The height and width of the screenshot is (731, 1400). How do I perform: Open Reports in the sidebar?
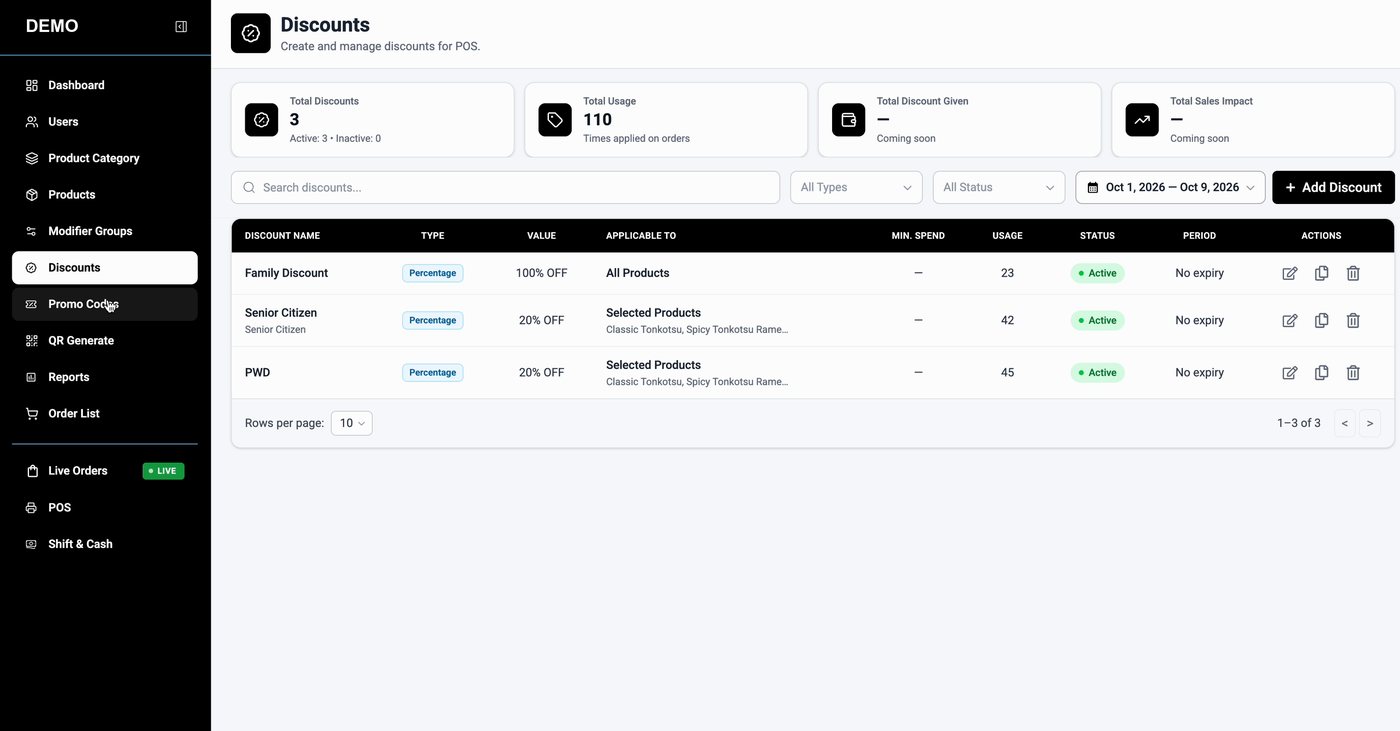pos(105,377)
